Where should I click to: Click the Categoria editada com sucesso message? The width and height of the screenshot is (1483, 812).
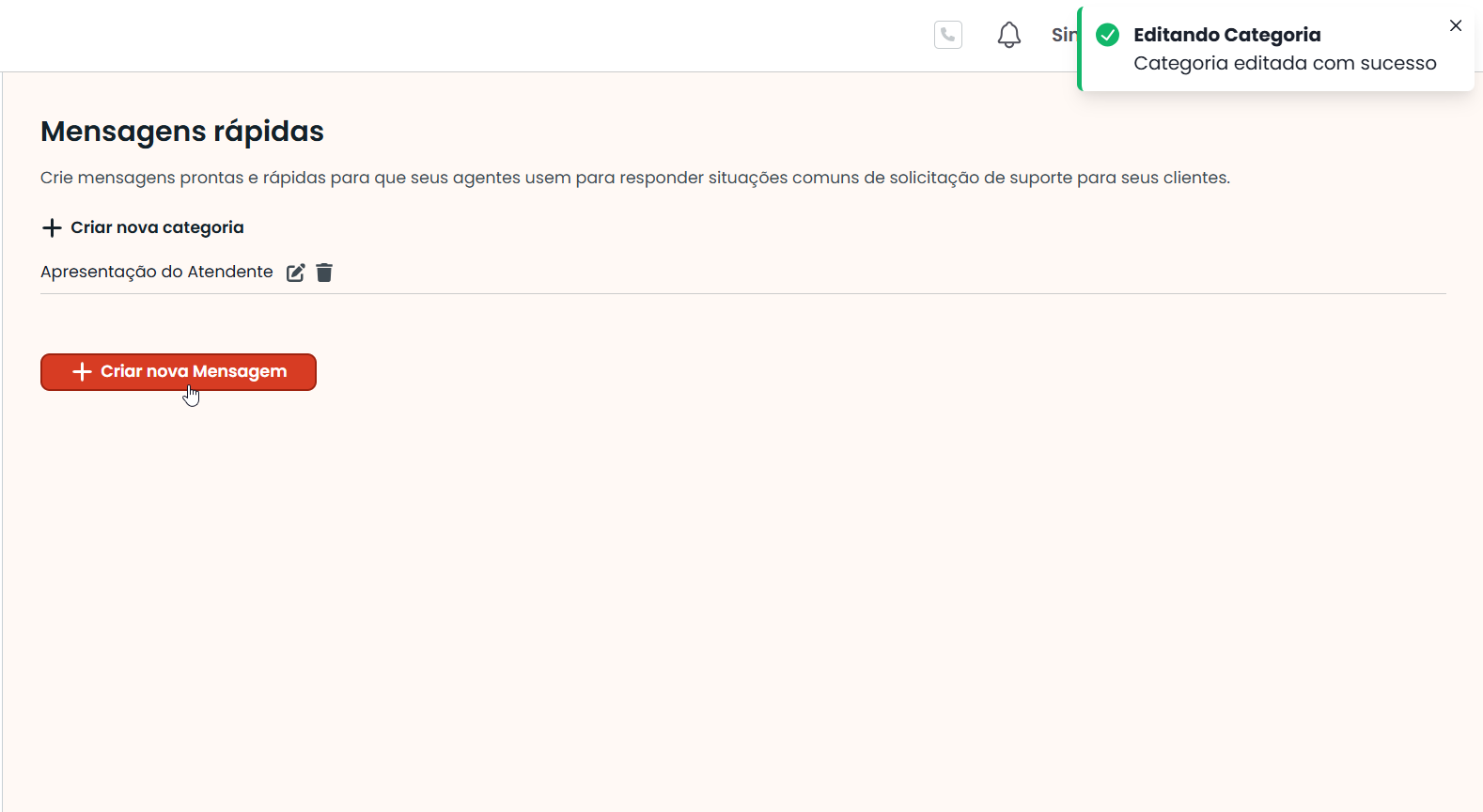[x=1284, y=63]
